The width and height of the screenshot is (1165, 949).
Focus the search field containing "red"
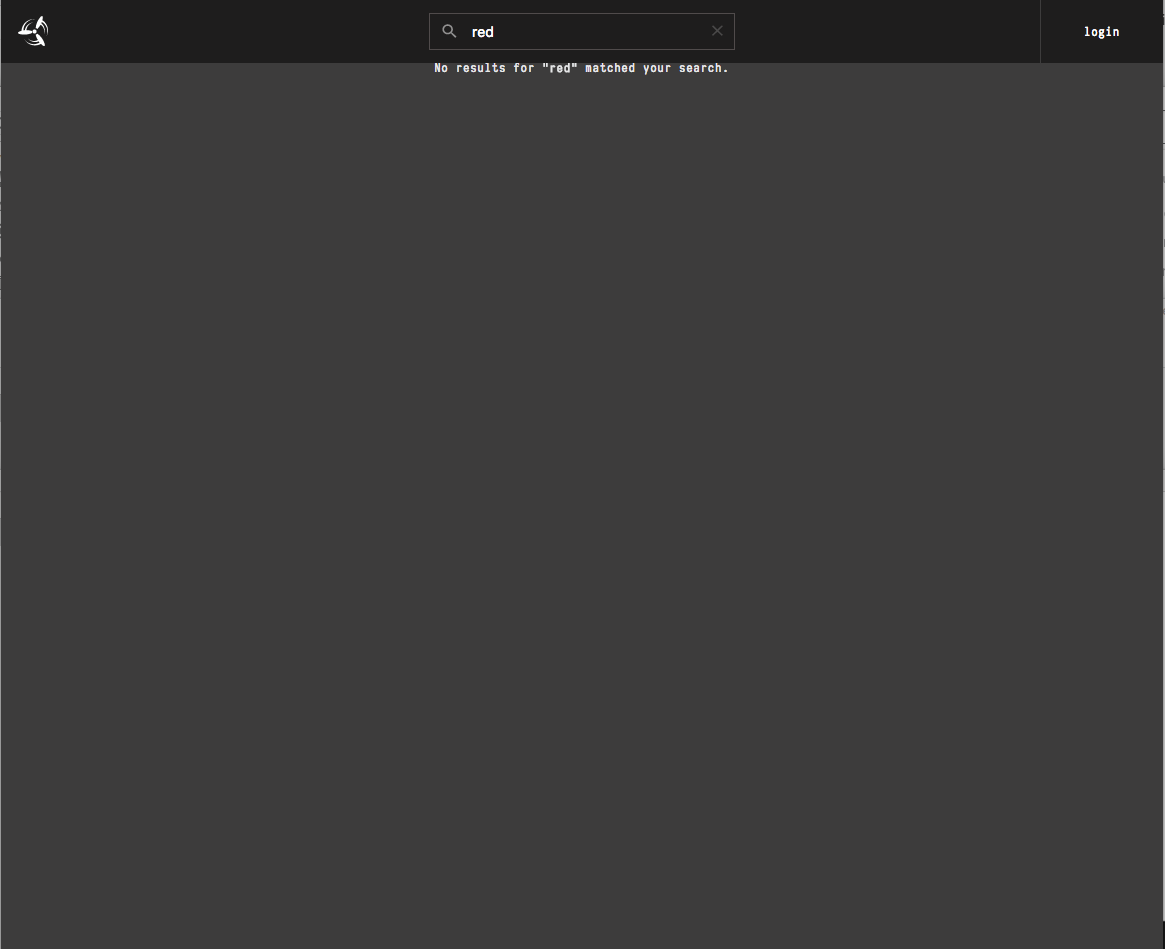click(x=582, y=31)
